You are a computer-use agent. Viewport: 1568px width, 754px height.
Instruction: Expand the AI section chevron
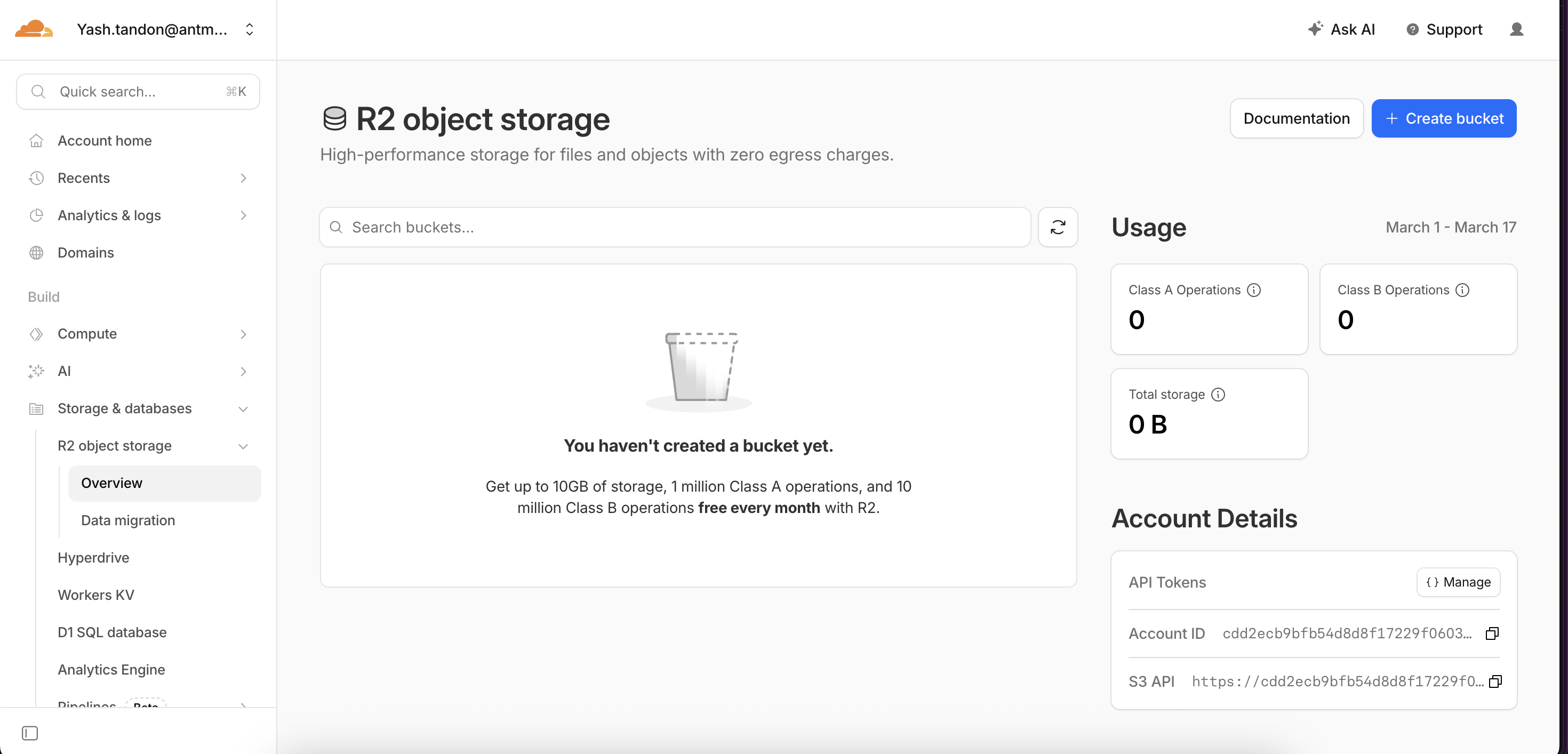pos(244,371)
